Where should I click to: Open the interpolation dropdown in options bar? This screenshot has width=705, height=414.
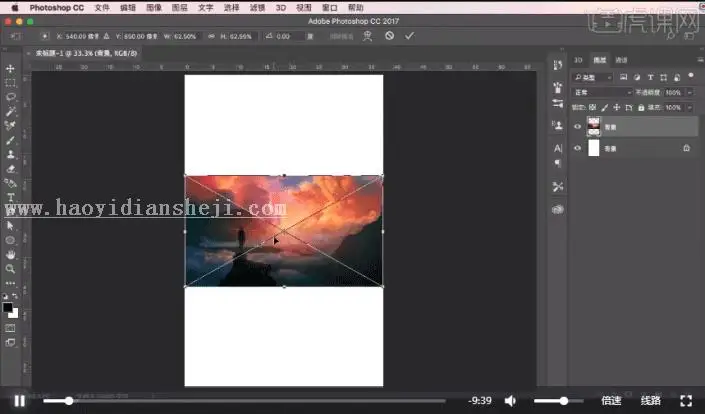341,36
